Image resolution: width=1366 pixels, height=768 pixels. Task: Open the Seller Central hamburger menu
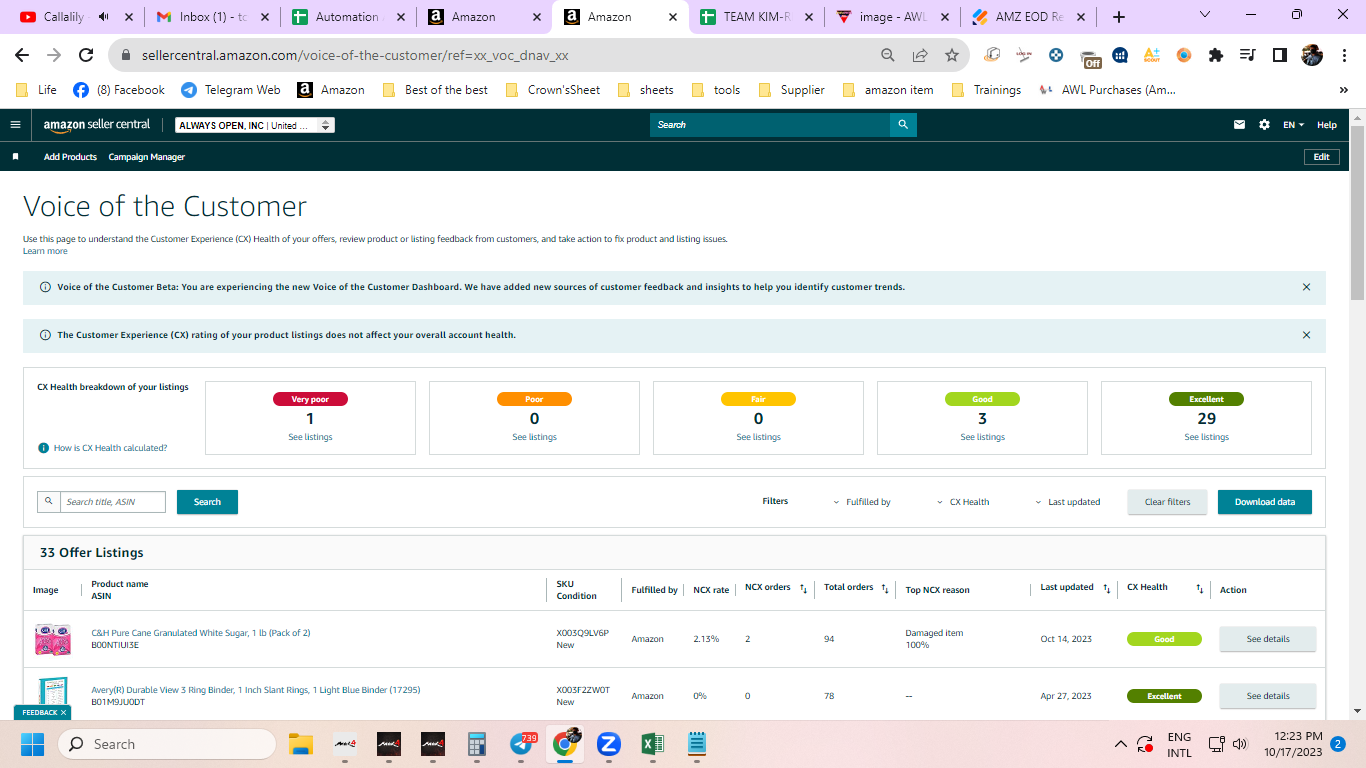tap(15, 125)
